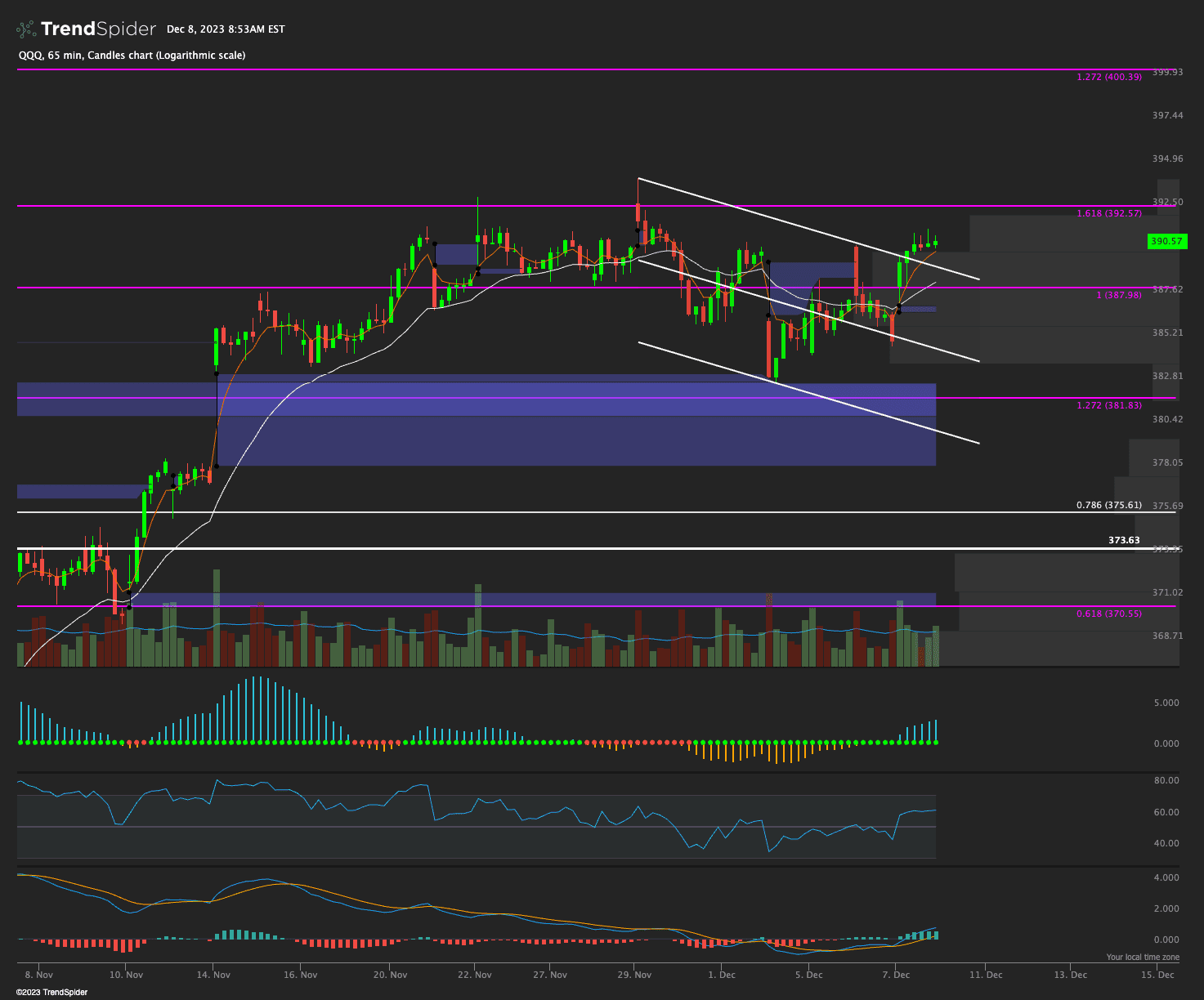
Task: Select the white 0.786 (375.61) level label
Action: 1109,505
